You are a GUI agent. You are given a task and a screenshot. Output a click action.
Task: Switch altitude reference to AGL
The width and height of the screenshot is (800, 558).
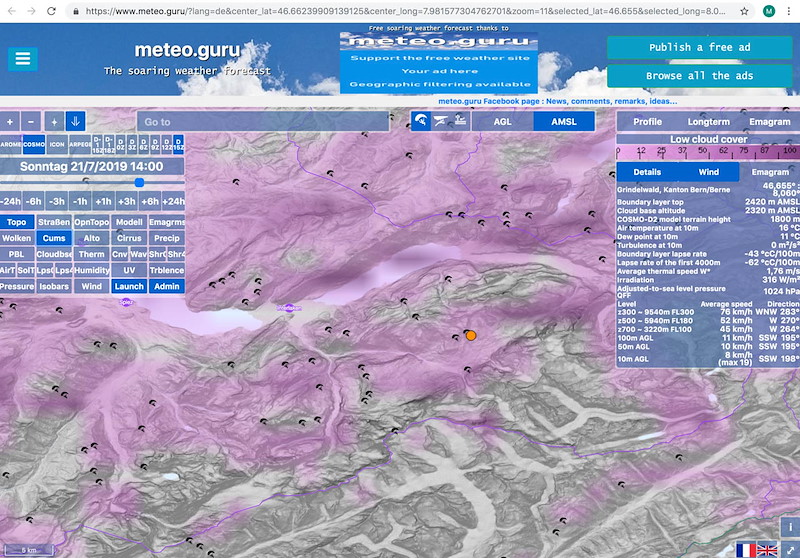click(x=504, y=121)
